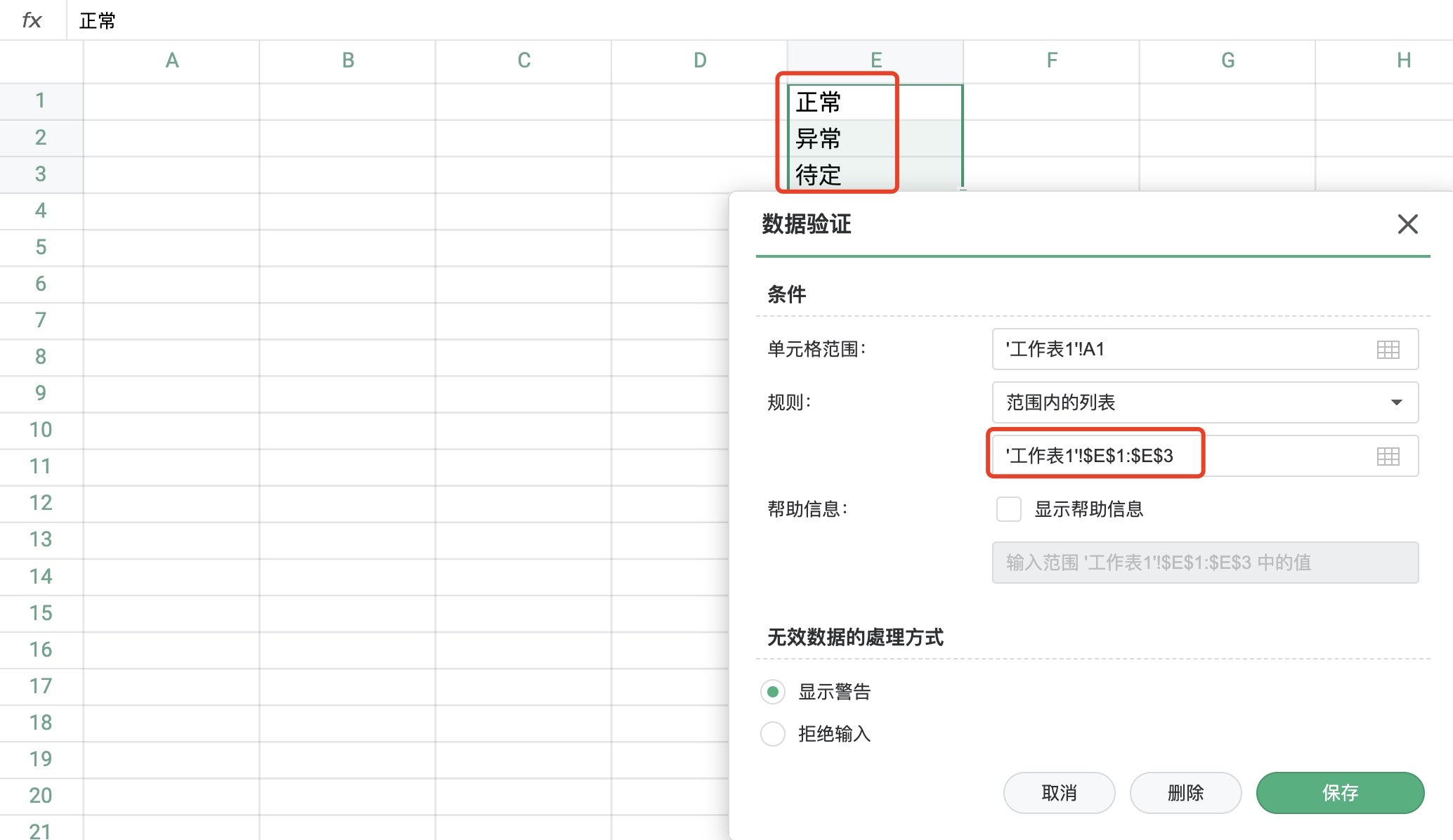The width and height of the screenshot is (1453, 840).
Task: Click the 数据验证 panel title
Action: tap(807, 224)
